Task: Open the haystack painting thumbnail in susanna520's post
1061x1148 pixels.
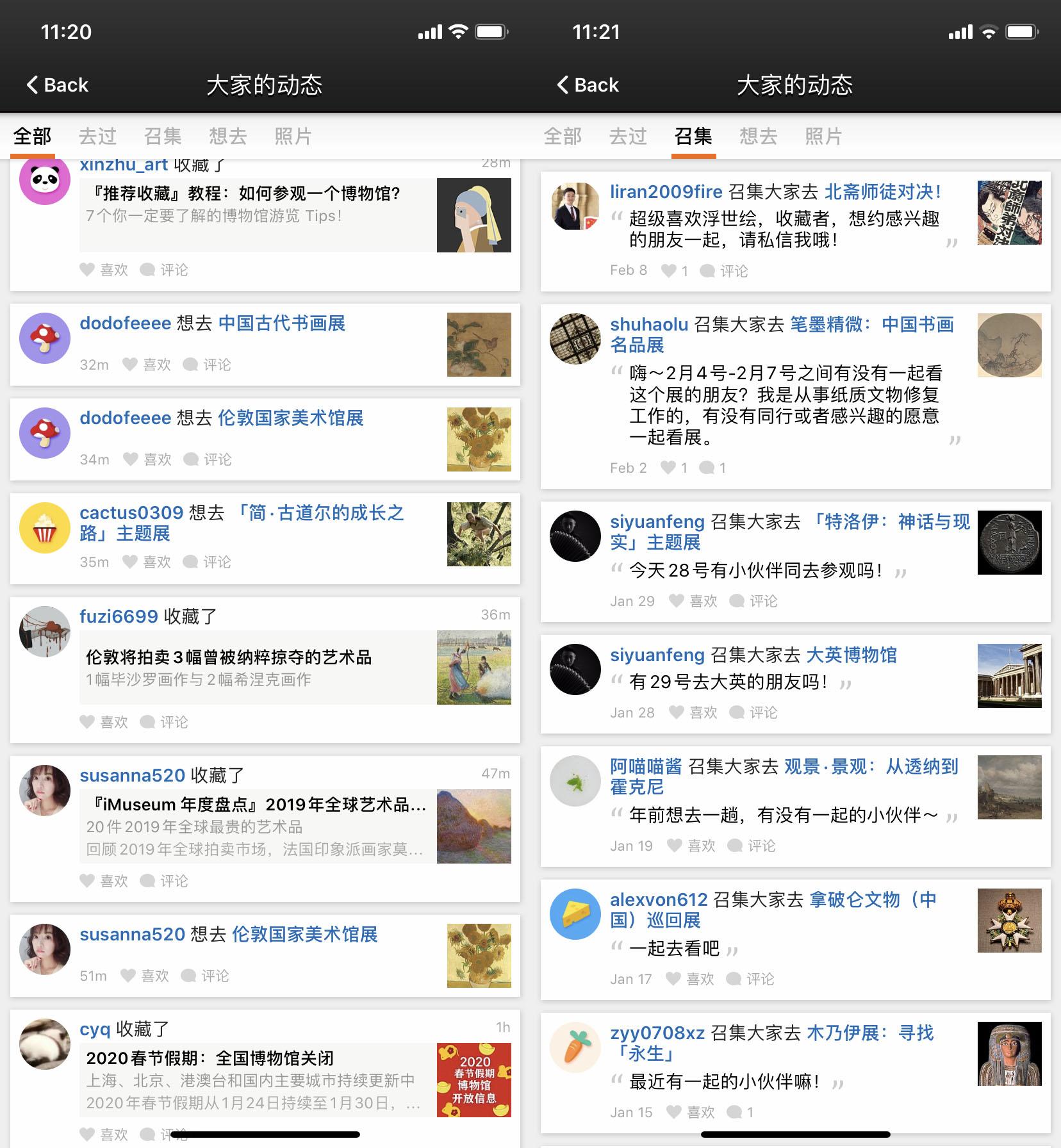Action: pos(474,826)
